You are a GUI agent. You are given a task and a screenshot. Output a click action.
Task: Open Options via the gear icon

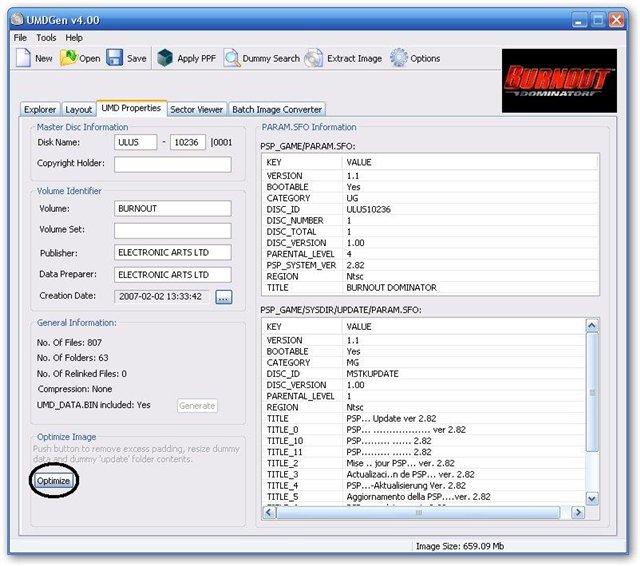(x=399, y=58)
